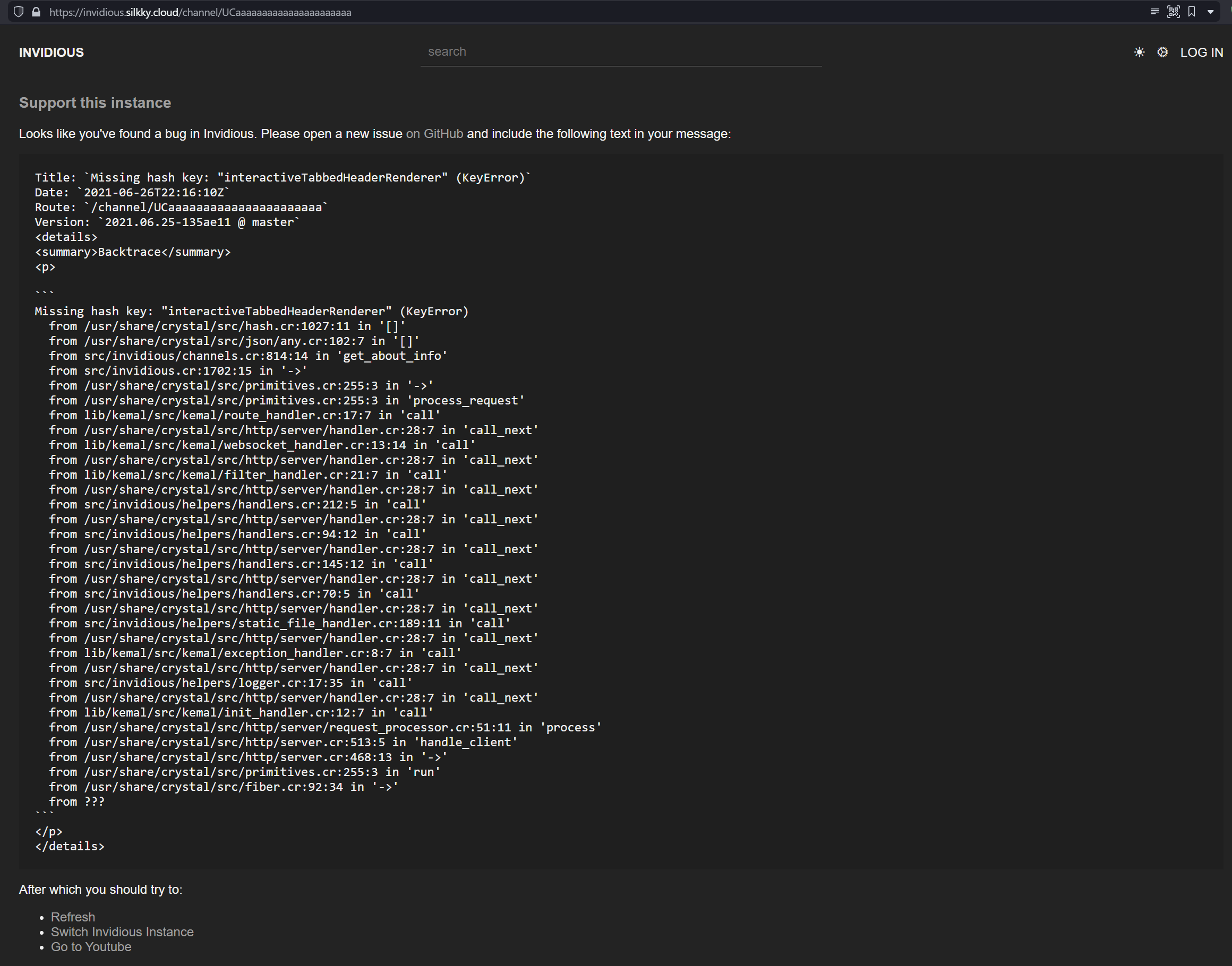Click the shield to toggle tracking protection
Viewport: 1232px width, 966px height.
point(19,11)
